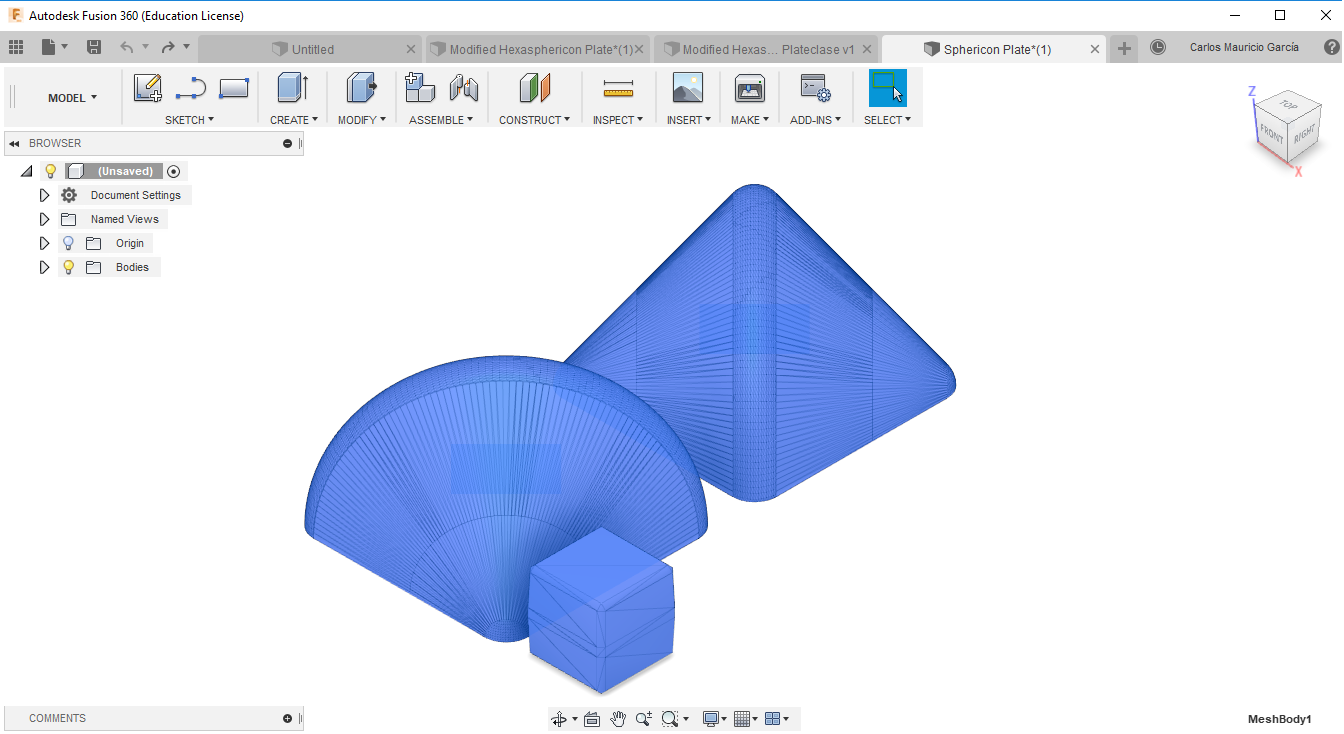Open the File menu document icon
Screen dimensions: 1344x734
(x=49, y=47)
